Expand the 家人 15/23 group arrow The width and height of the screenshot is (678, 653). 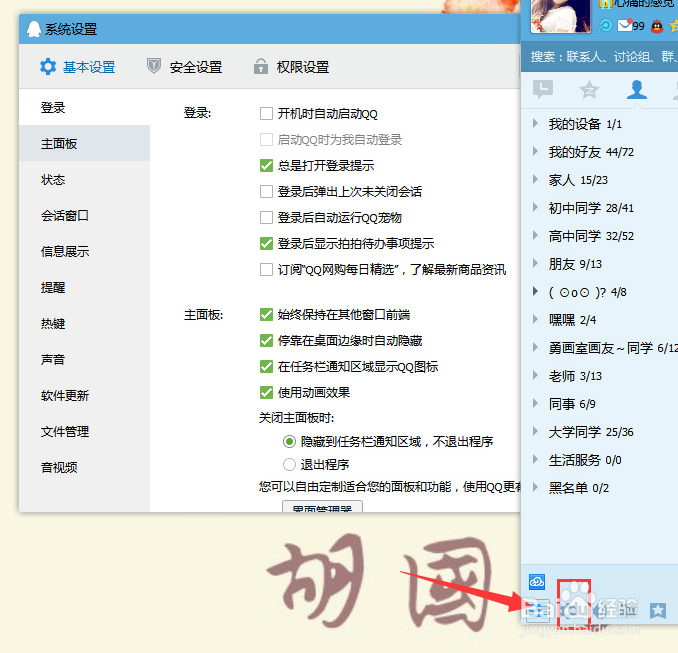point(535,179)
